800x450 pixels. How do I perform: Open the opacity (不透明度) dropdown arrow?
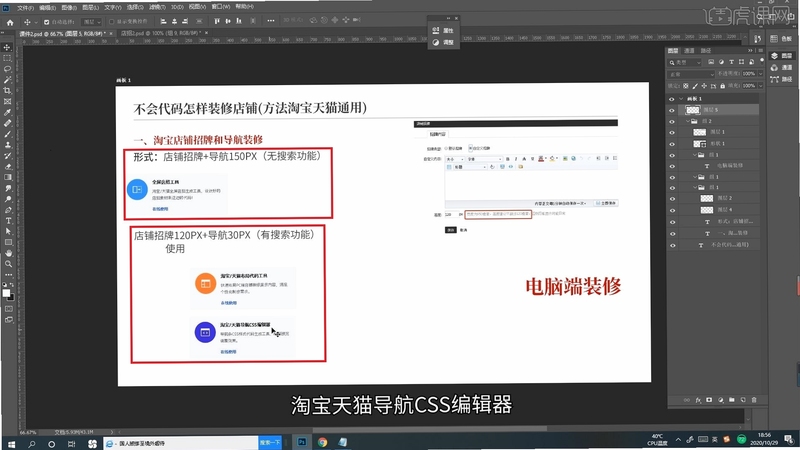point(761,74)
